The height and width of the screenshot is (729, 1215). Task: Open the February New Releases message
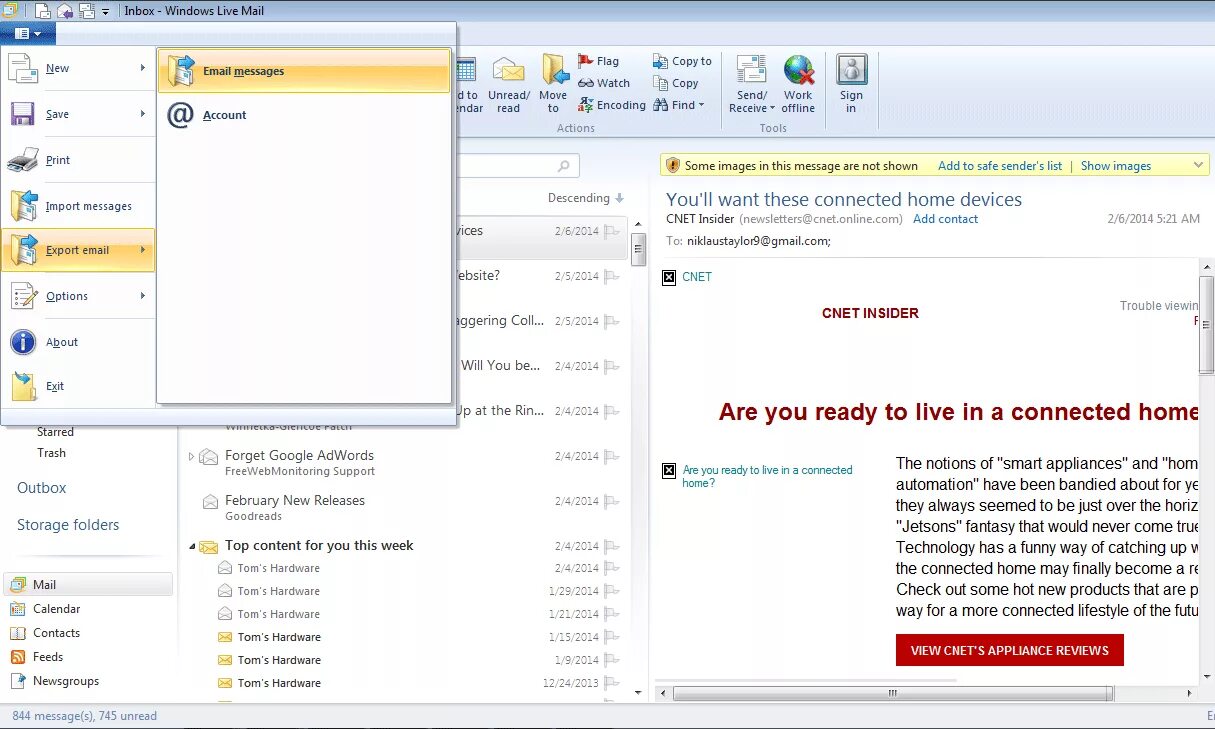(x=404, y=508)
